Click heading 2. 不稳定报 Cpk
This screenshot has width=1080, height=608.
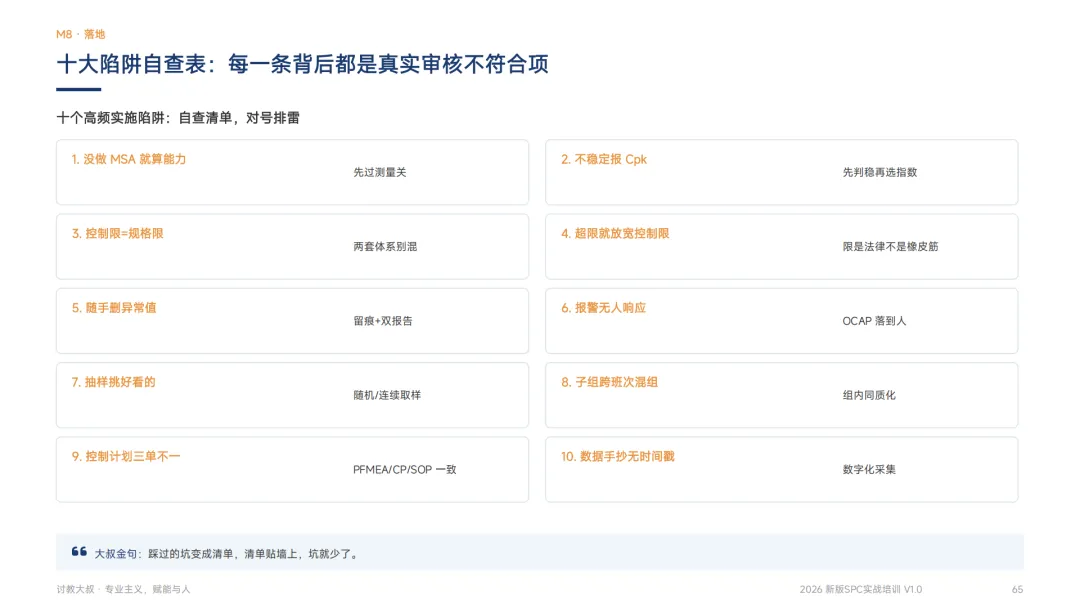604,159
